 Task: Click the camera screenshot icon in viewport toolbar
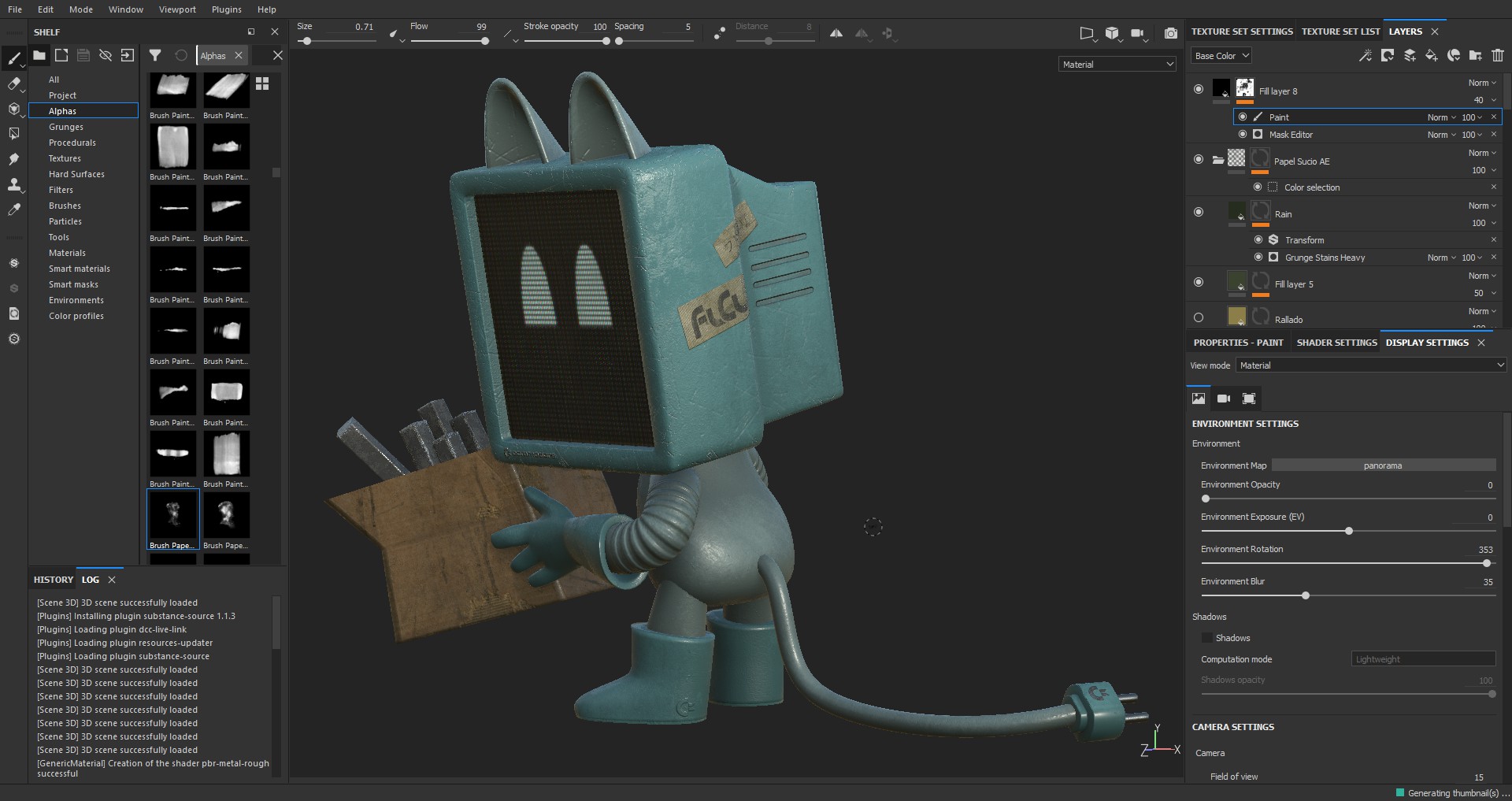(1171, 33)
